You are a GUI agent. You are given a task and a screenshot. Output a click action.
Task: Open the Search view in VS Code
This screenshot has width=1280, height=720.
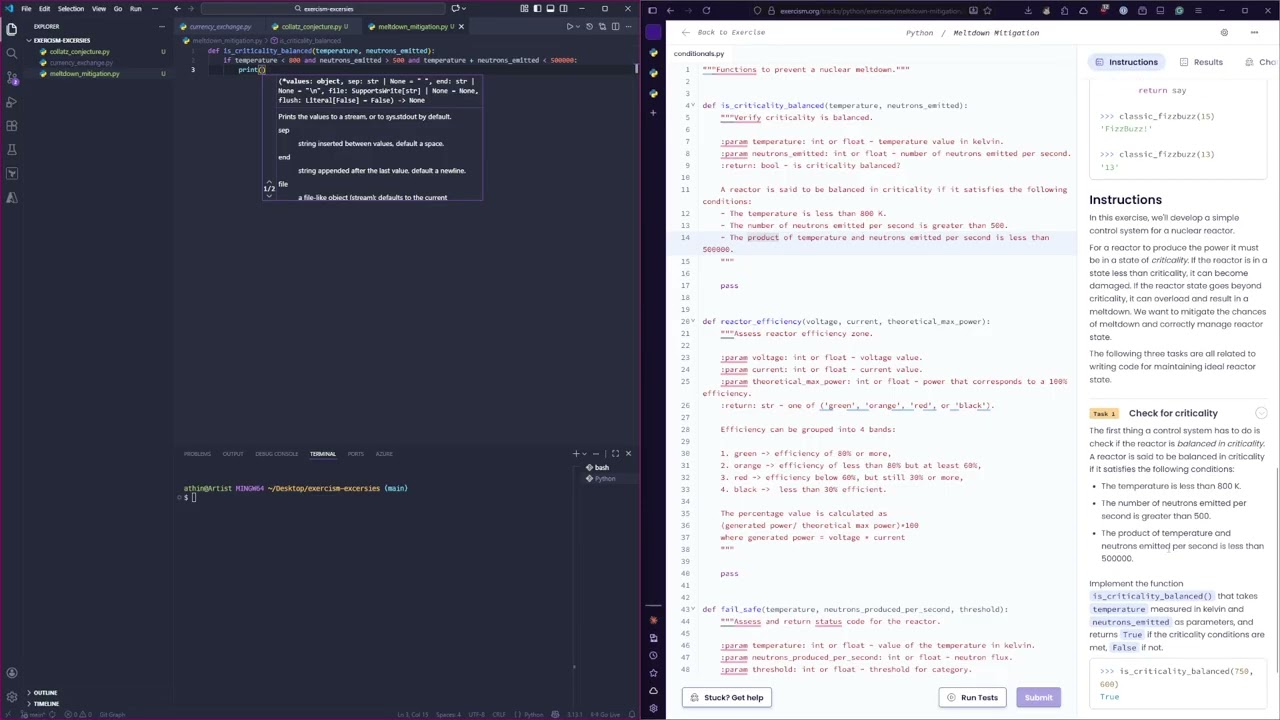(x=12, y=53)
